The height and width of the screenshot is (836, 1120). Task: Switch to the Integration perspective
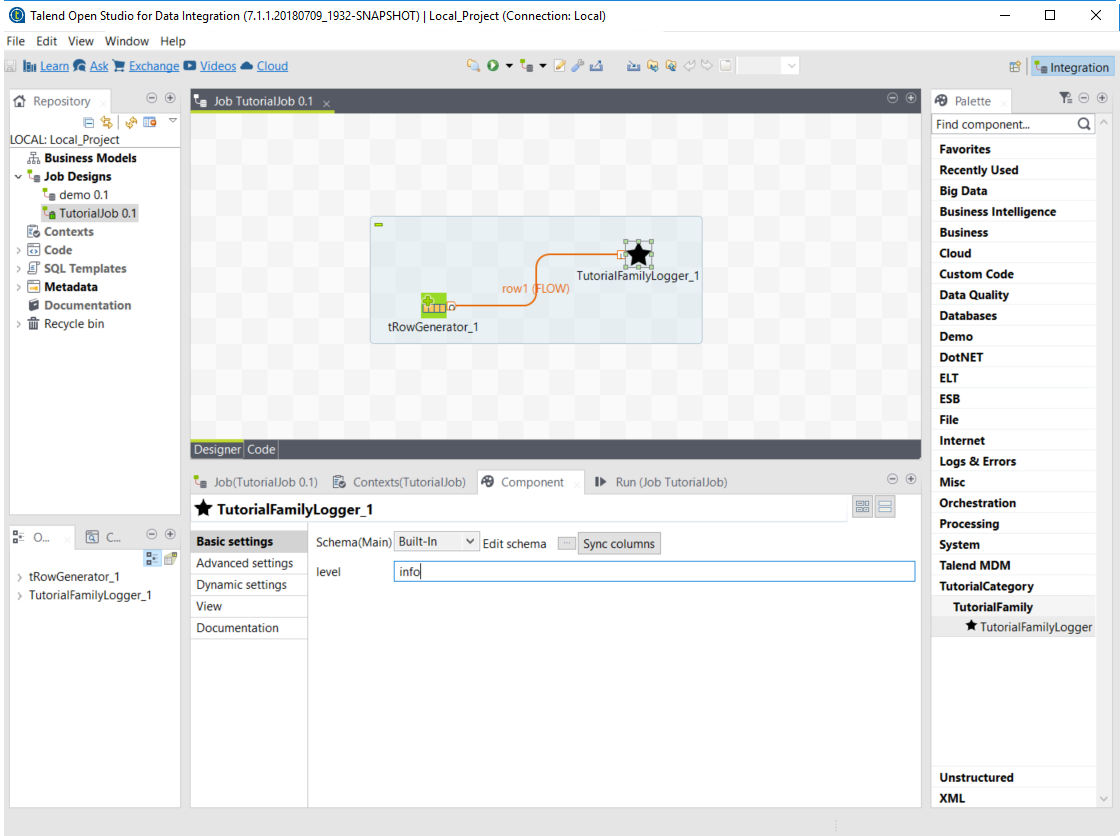[x=1071, y=67]
